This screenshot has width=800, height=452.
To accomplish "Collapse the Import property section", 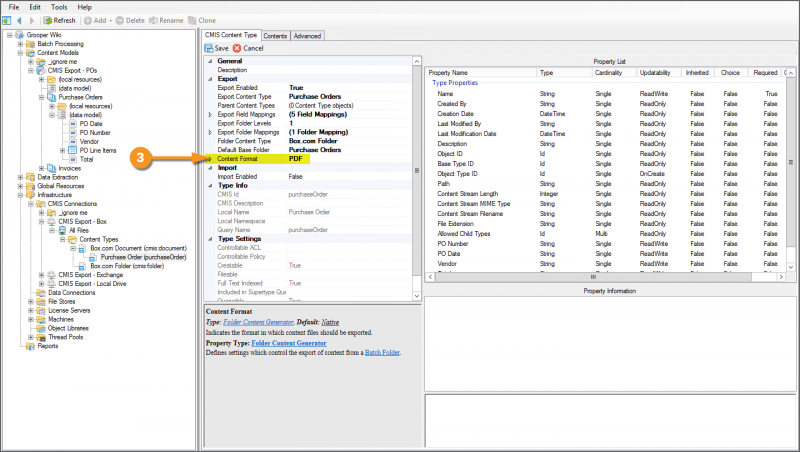I will 210,167.
